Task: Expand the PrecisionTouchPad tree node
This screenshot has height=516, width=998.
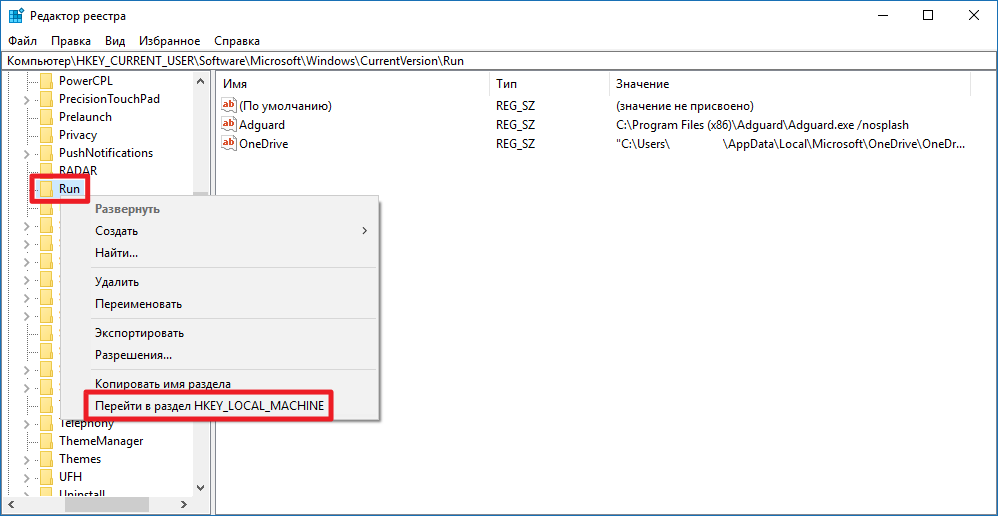Action: (x=27, y=99)
